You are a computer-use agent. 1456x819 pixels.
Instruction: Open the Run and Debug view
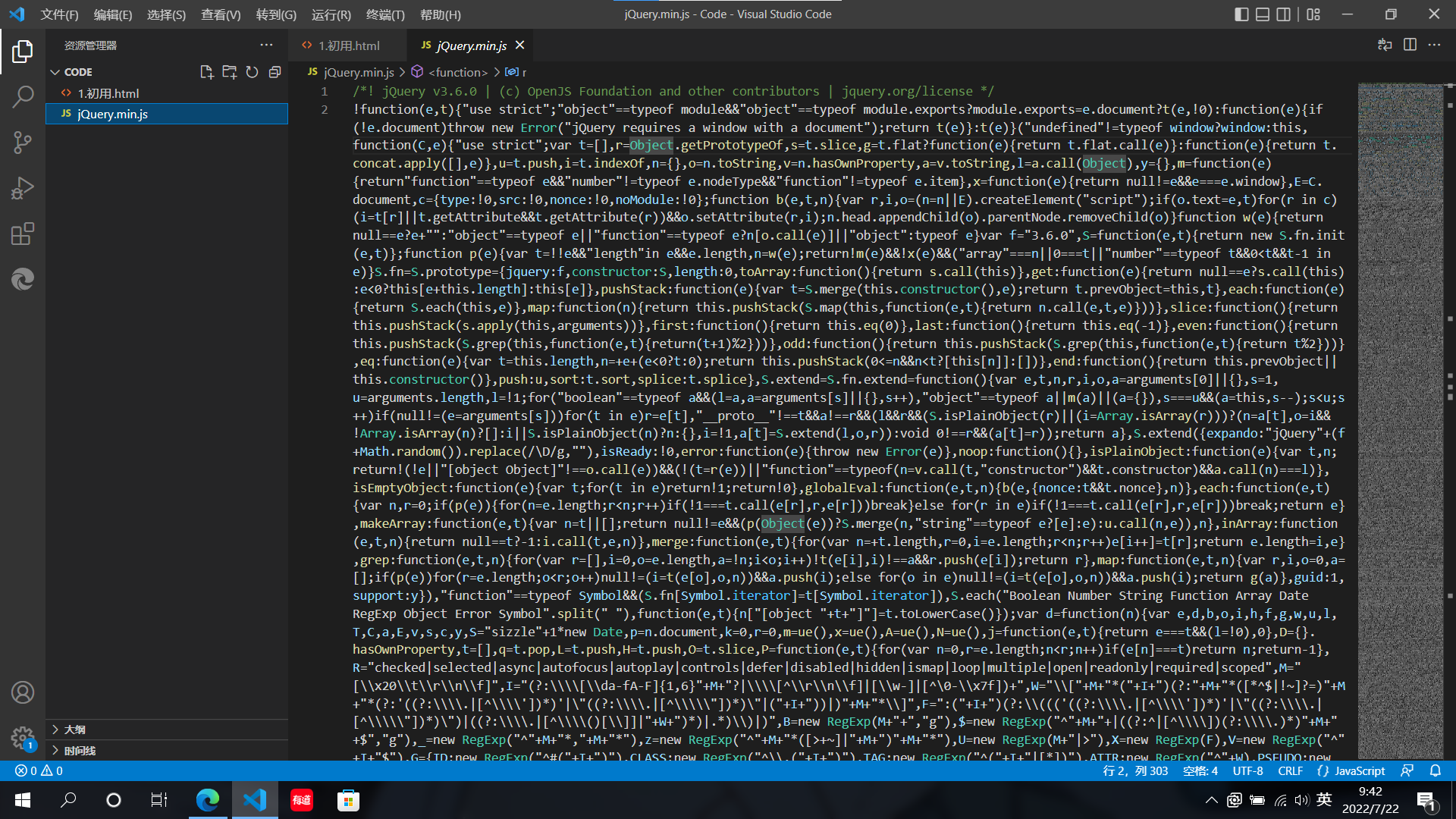(23, 188)
